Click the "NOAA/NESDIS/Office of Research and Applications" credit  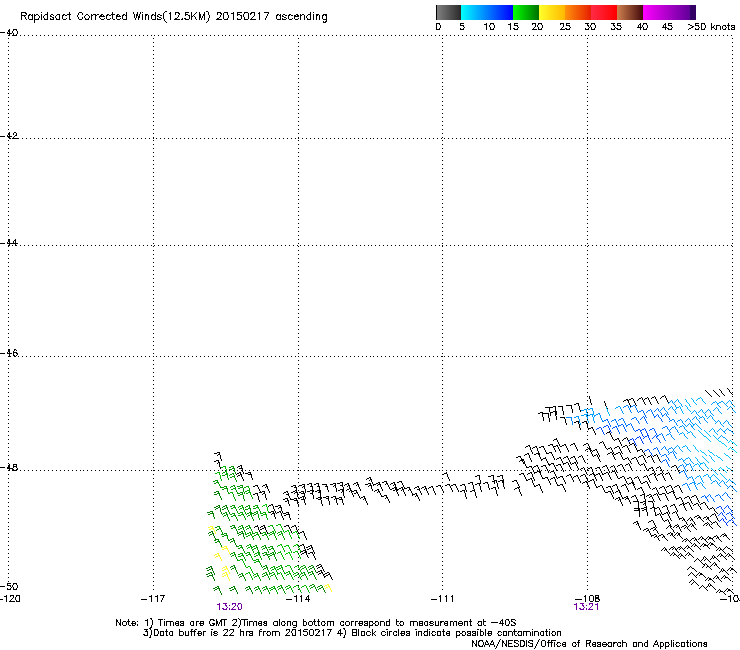(x=589, y=644)
